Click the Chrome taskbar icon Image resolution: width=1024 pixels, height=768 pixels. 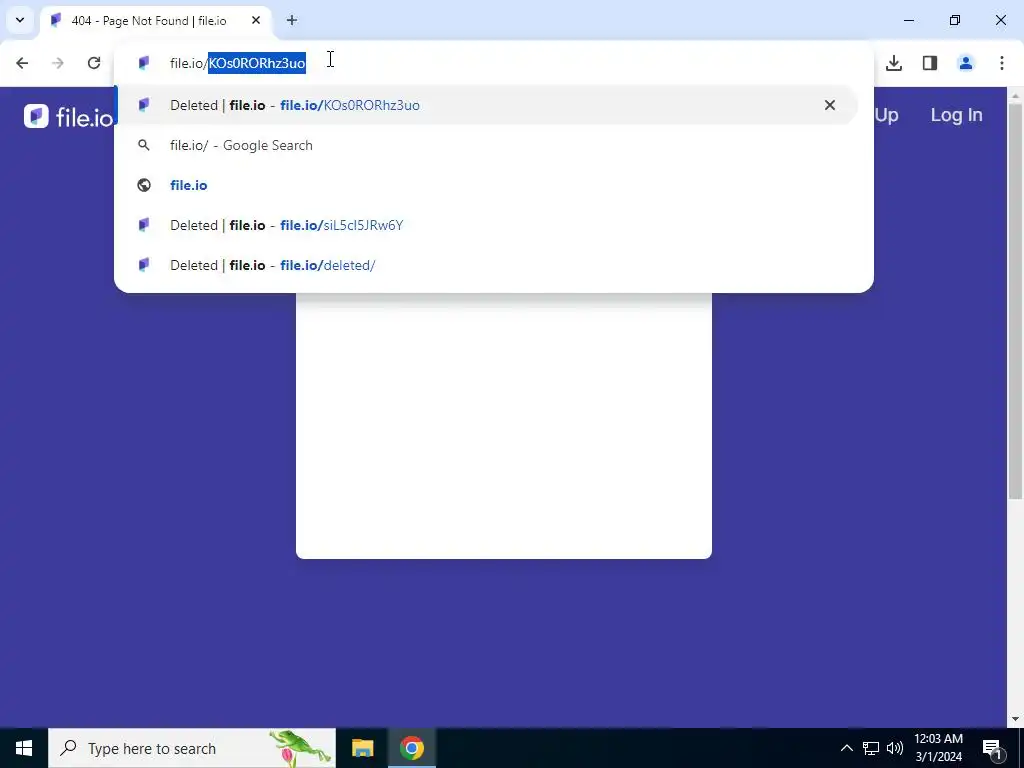(x=411, y=748)
